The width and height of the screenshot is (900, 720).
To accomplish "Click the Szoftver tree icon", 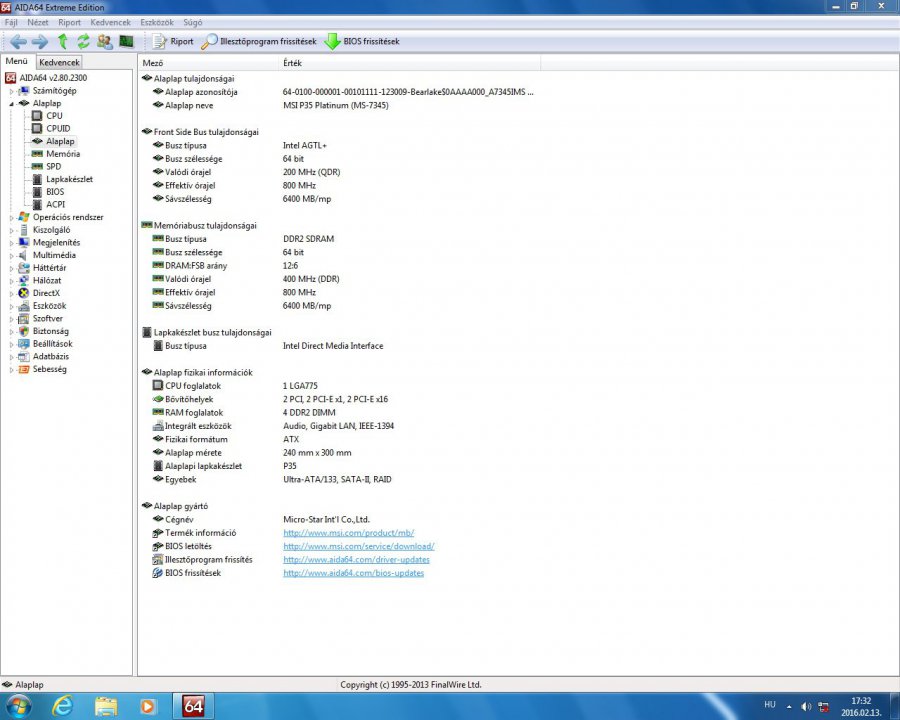I will pyautogui.click(x=24, y=319).
